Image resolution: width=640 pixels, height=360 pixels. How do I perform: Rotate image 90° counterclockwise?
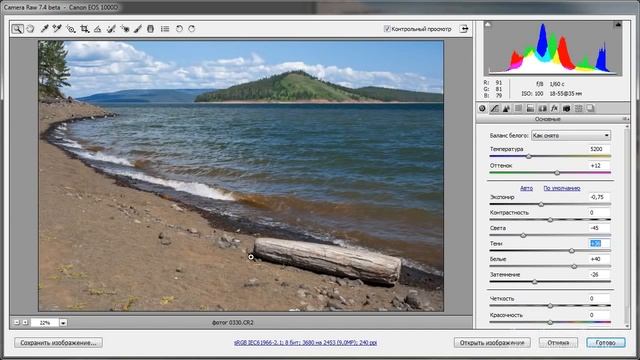coord(179,29)
